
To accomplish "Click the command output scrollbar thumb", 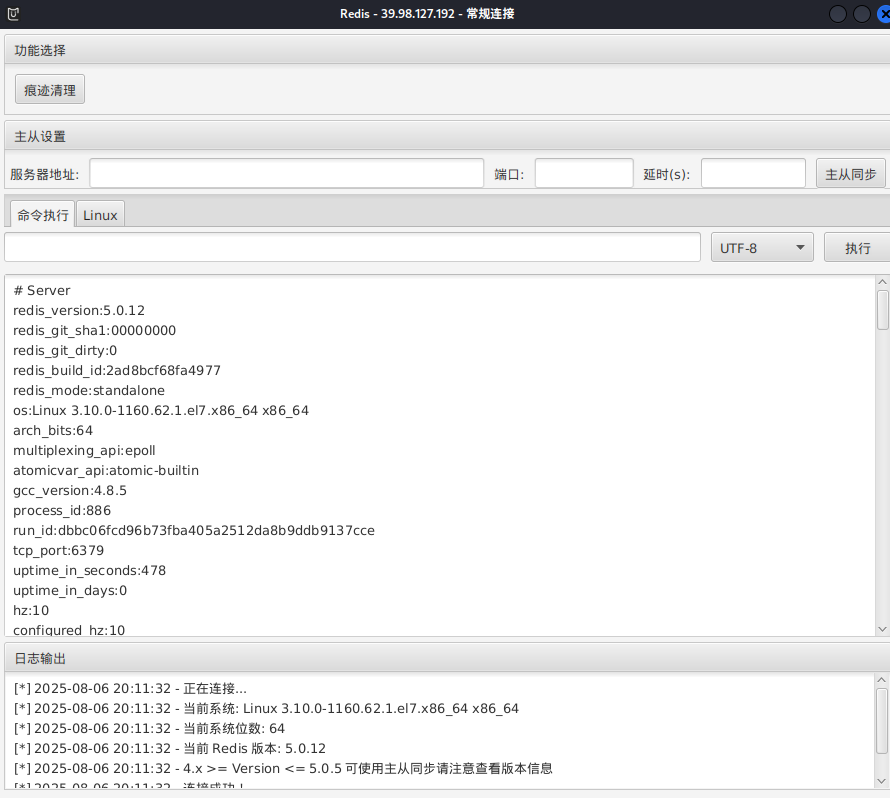I will pos(882,309).
